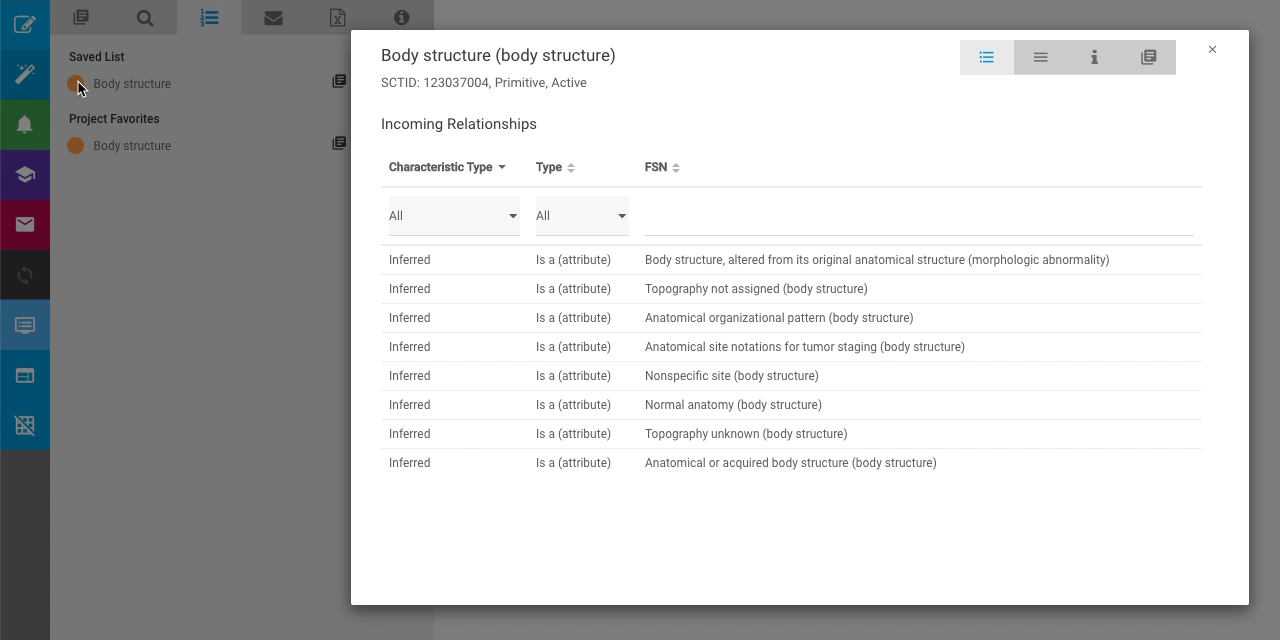
Task: Switch to the taxonomy tab icon
Action: 81,17
